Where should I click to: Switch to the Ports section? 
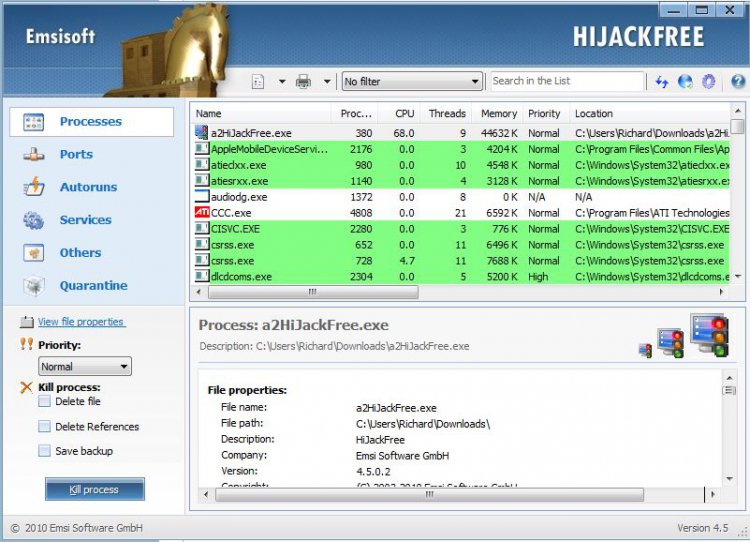point(77,155)
